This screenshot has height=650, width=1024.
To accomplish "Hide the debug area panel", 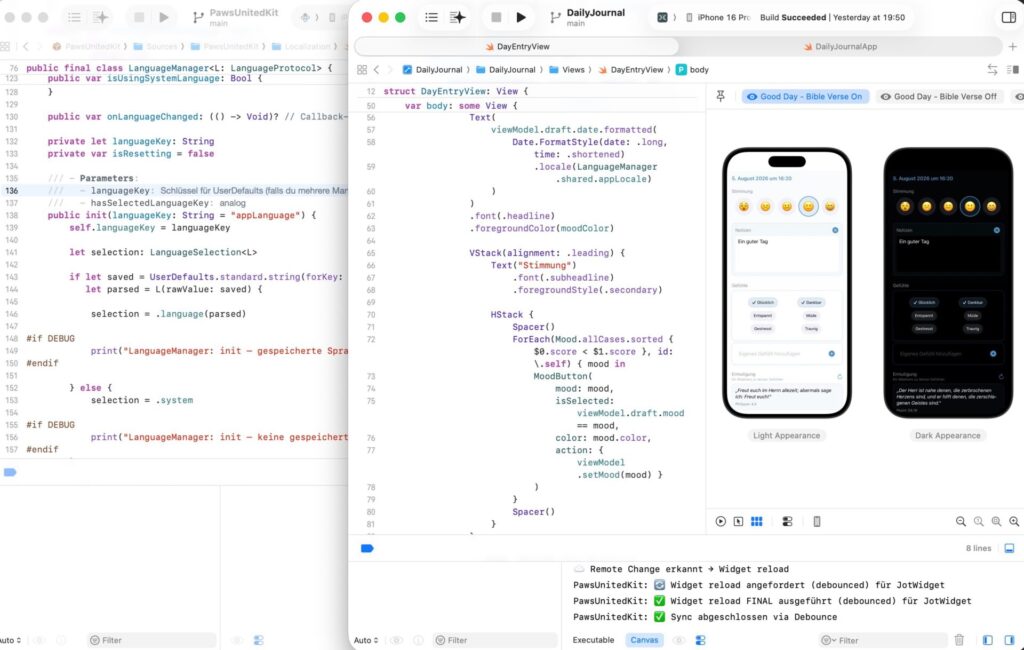I will pyautogui.click(x=1010, y=549).
